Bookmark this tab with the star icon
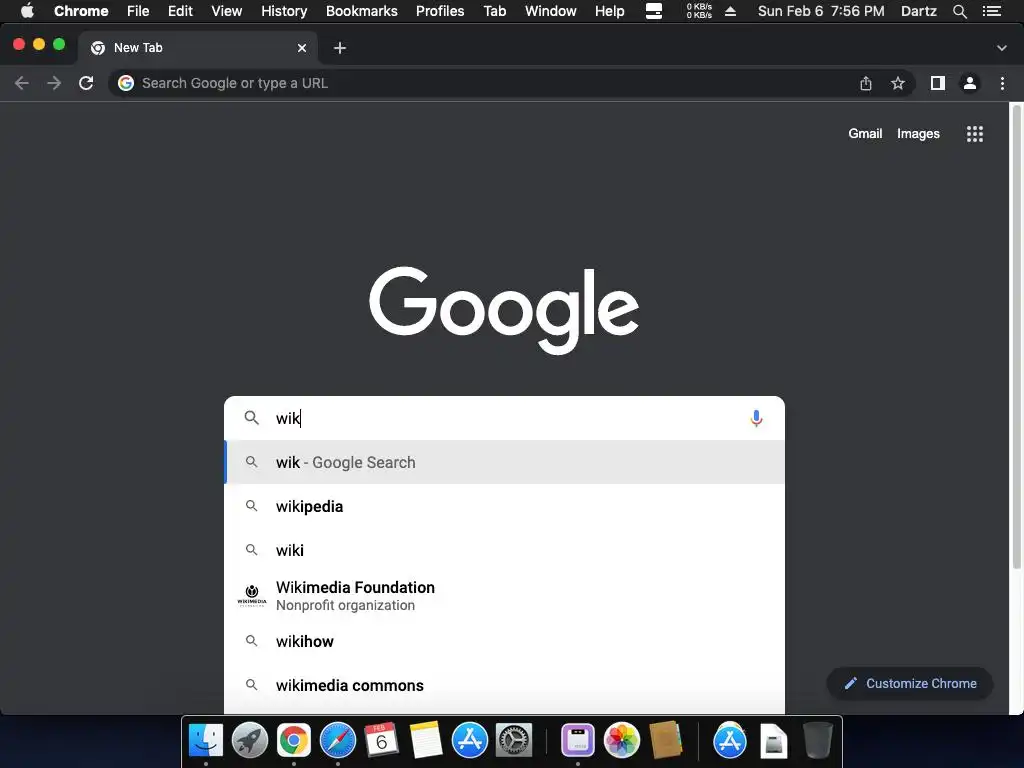Image resolution: width=1024 pixels, height=768 pixels. tap(898, 83)
